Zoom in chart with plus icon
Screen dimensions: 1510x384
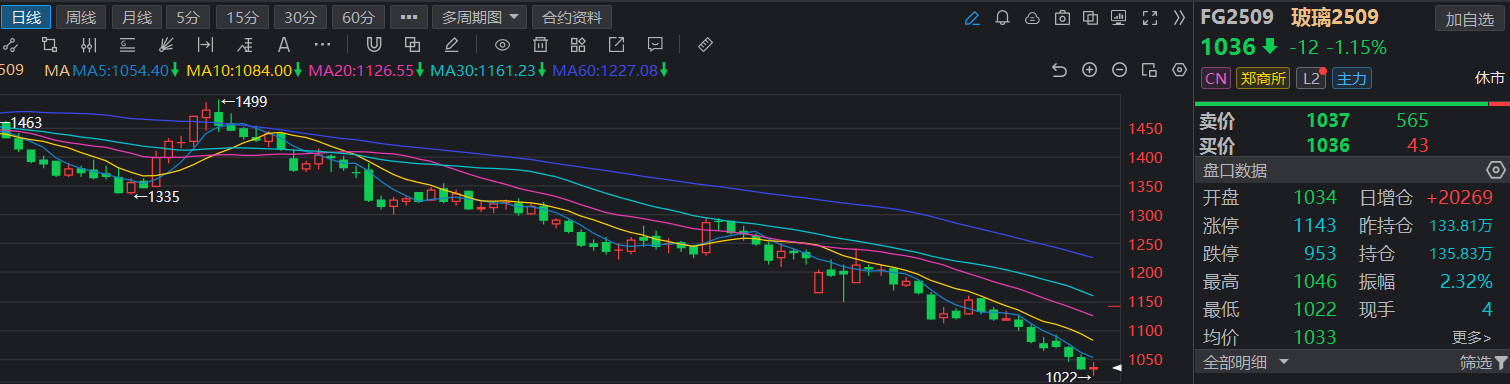[x=1090, y=70]
